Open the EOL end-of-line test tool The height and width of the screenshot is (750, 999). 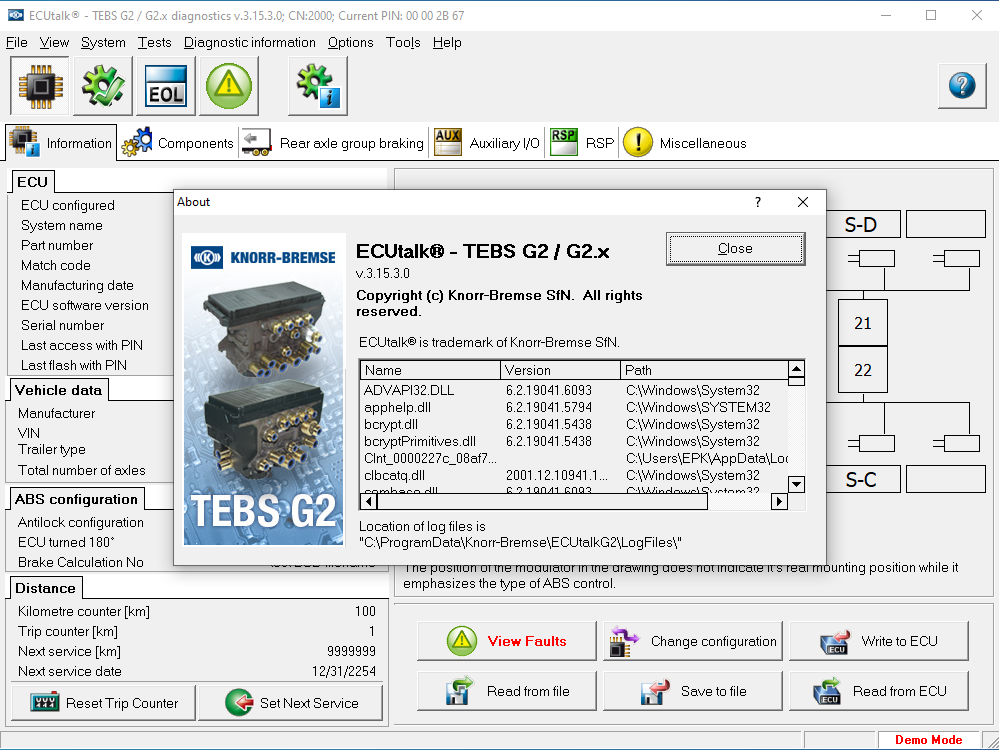pyautogui.click(x=165, y=86)
